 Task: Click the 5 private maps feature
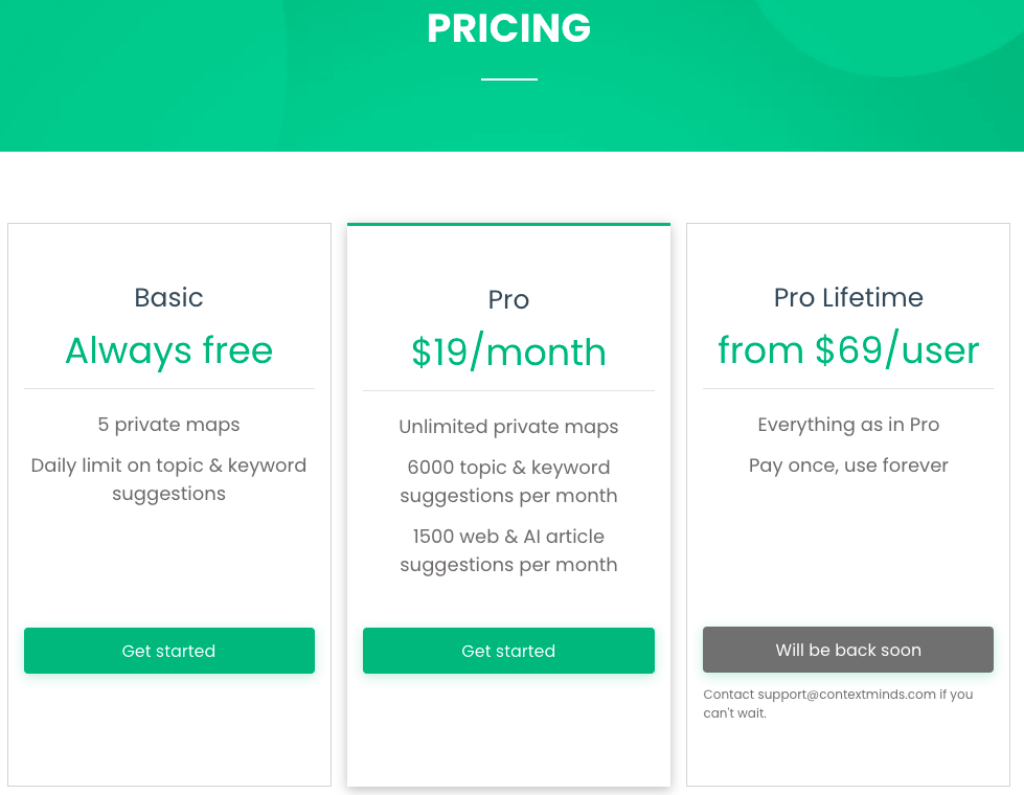tap(169, 425)
